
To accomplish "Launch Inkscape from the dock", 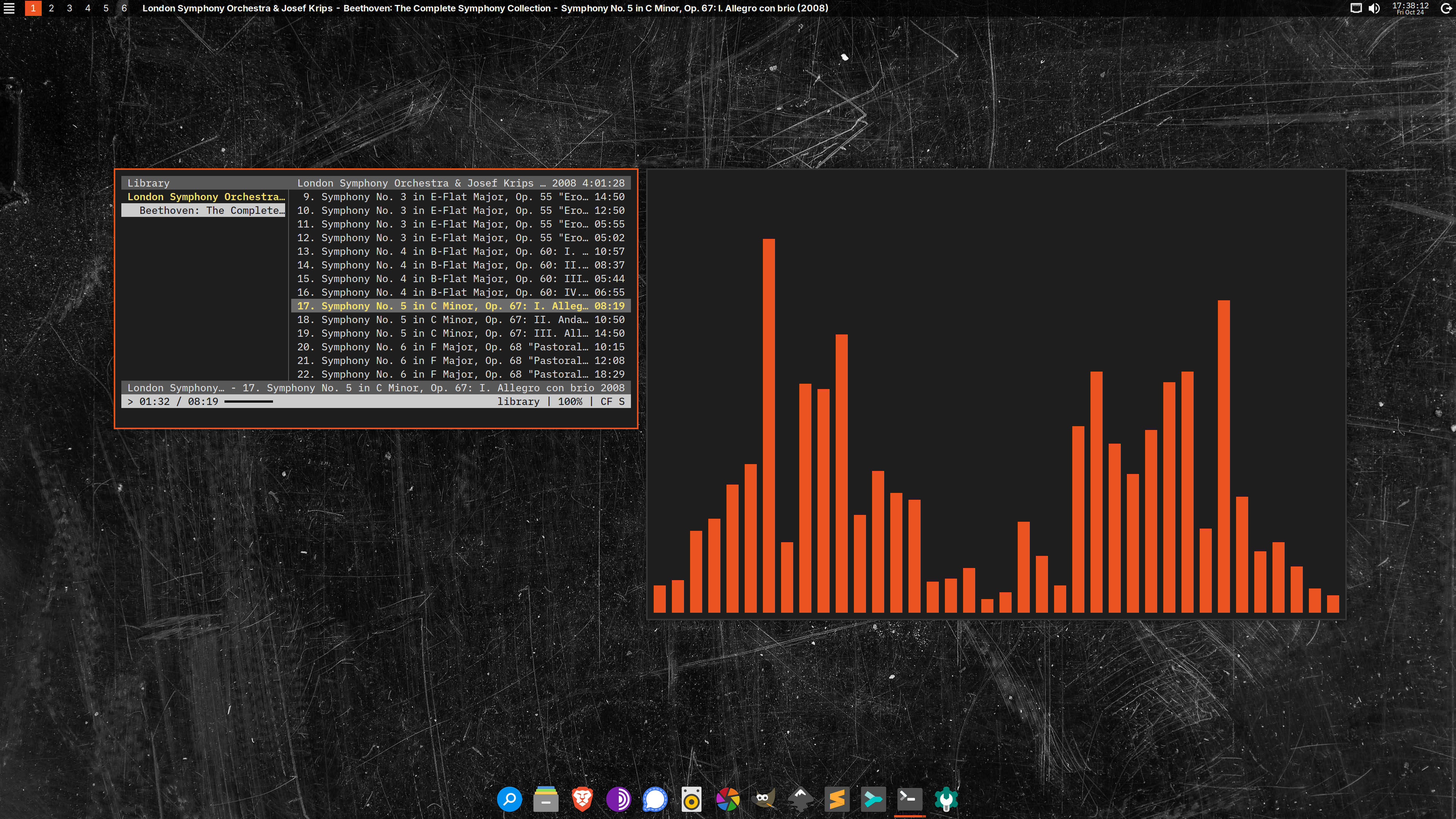I will click(800, 799).
